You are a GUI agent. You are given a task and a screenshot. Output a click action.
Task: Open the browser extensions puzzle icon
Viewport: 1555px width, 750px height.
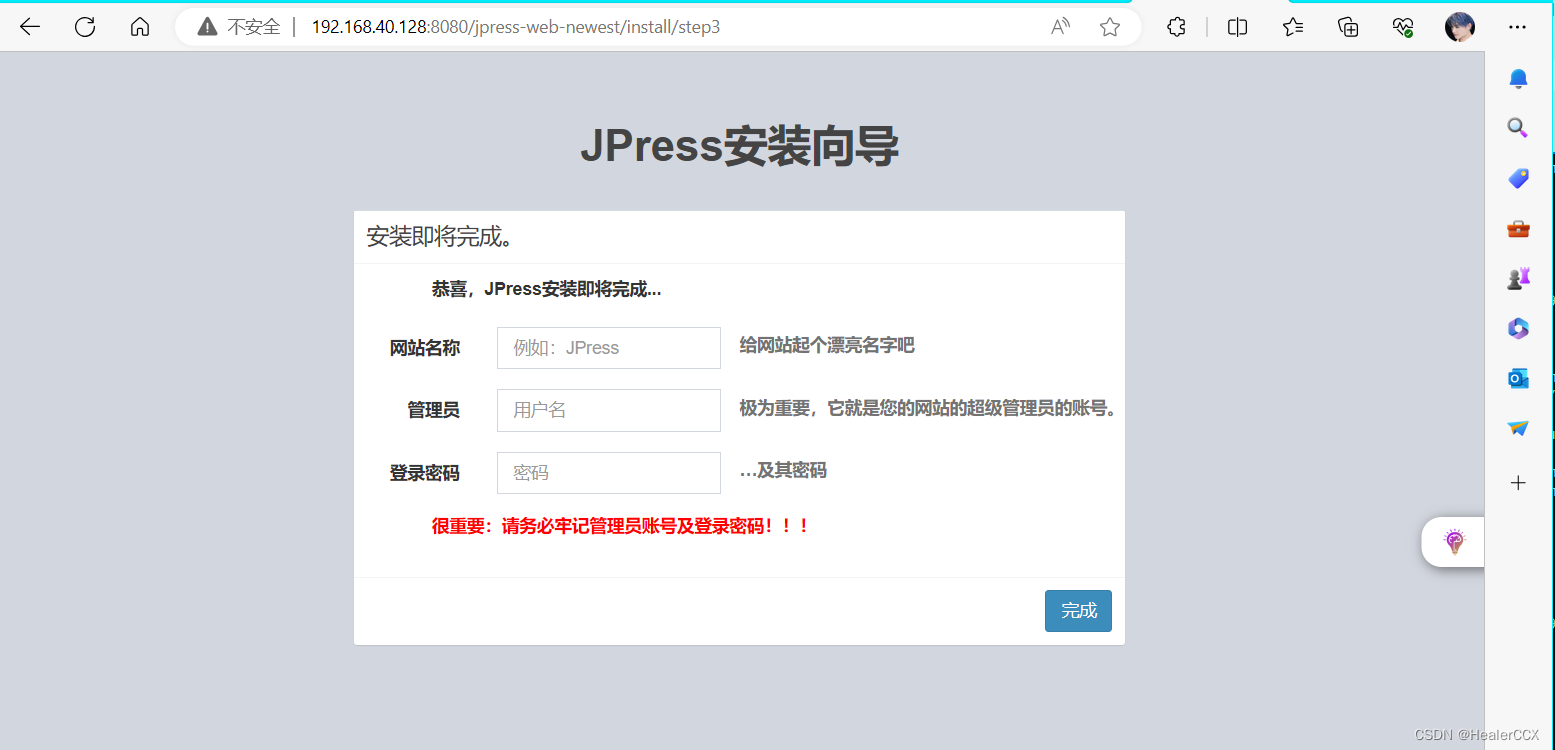pyautogui.click(x=1177, y=27)
